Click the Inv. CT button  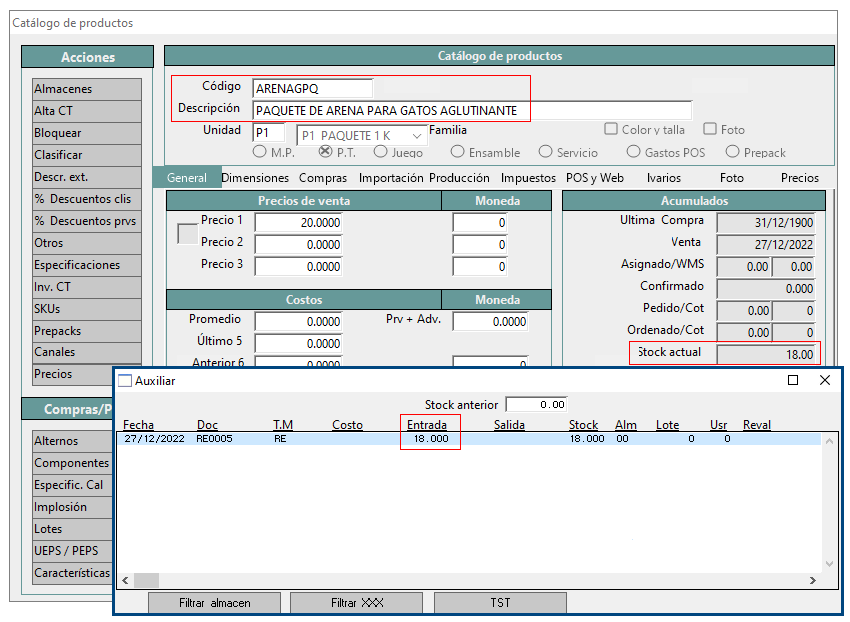click(87, 287)
